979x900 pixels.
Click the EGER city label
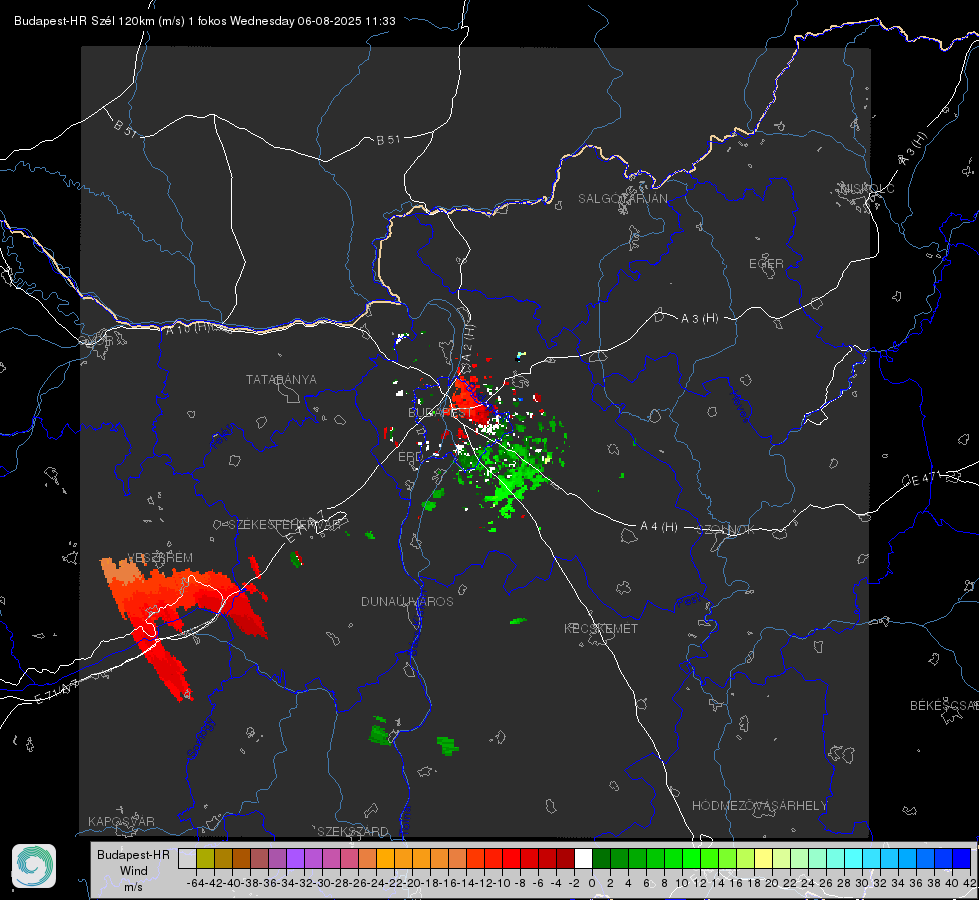766,264
